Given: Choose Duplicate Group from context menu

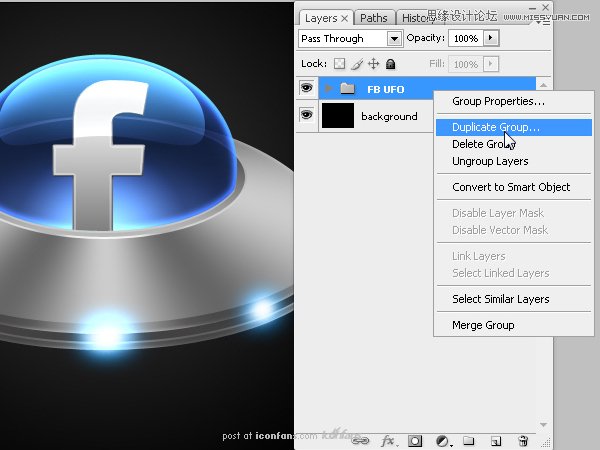Looking at the screenshot, I should [x=495, y=127].
